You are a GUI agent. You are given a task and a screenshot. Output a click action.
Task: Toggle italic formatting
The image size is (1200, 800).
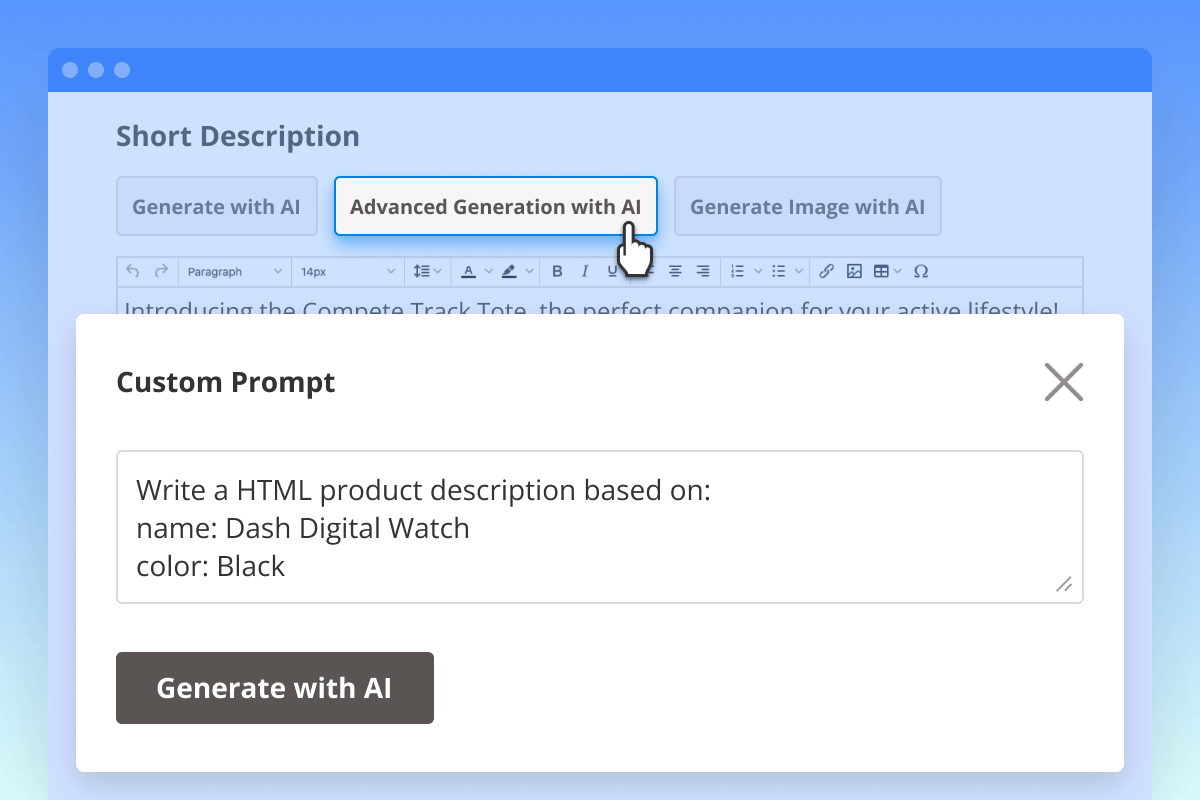[x=585, y=271]
